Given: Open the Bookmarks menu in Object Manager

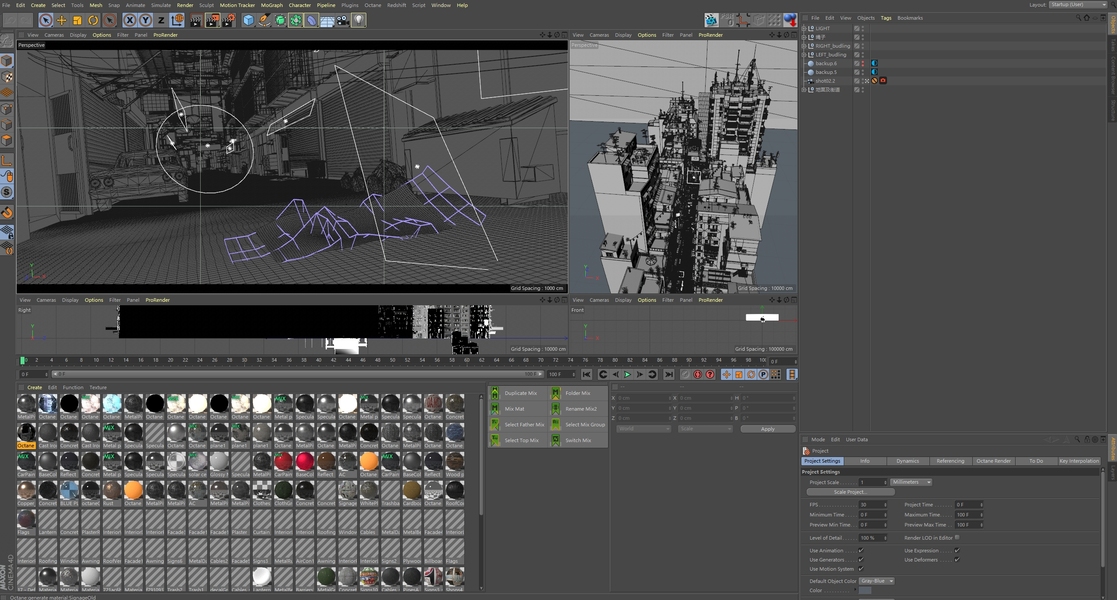Looking at the screenshot, I should tap(910, 18).
